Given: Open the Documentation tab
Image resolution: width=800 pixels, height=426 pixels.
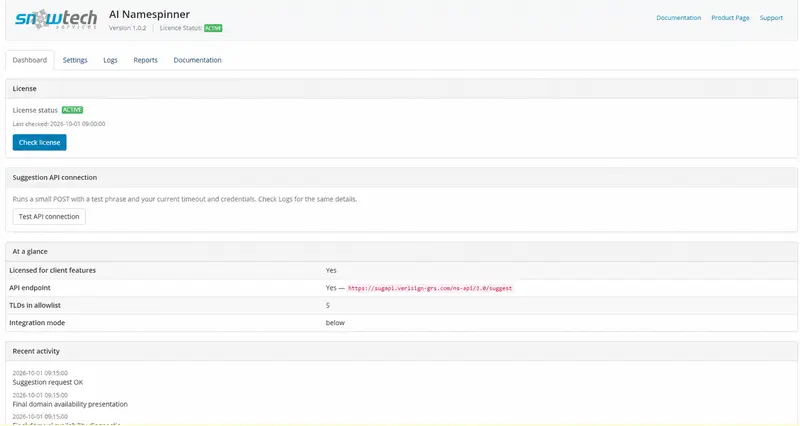Looking at the screenshot, I should coord(197,60).
